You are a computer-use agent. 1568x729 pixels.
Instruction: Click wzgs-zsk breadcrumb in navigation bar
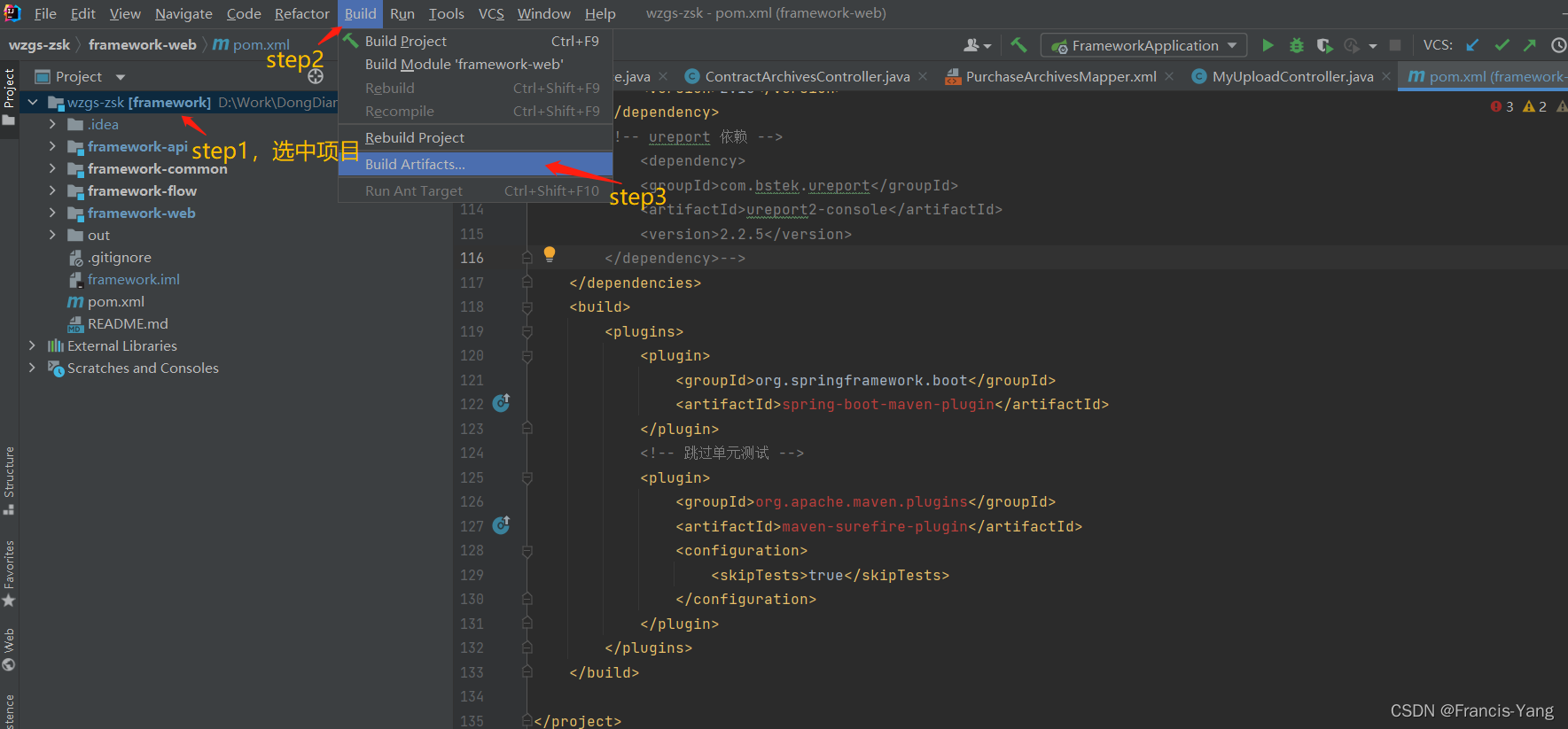coord(39,45)
